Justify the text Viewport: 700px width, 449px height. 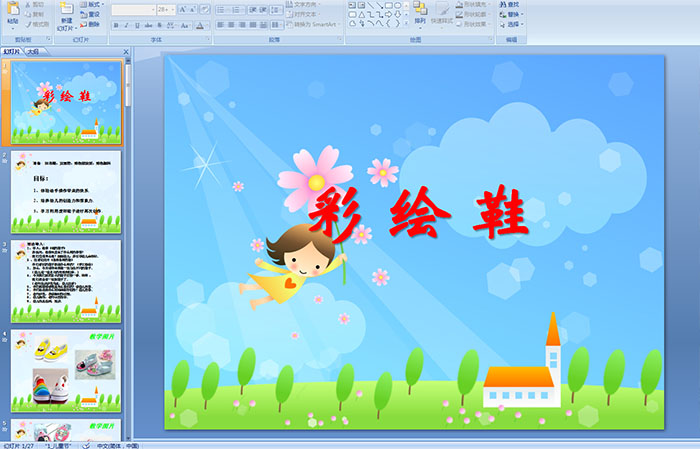point(253,25)
